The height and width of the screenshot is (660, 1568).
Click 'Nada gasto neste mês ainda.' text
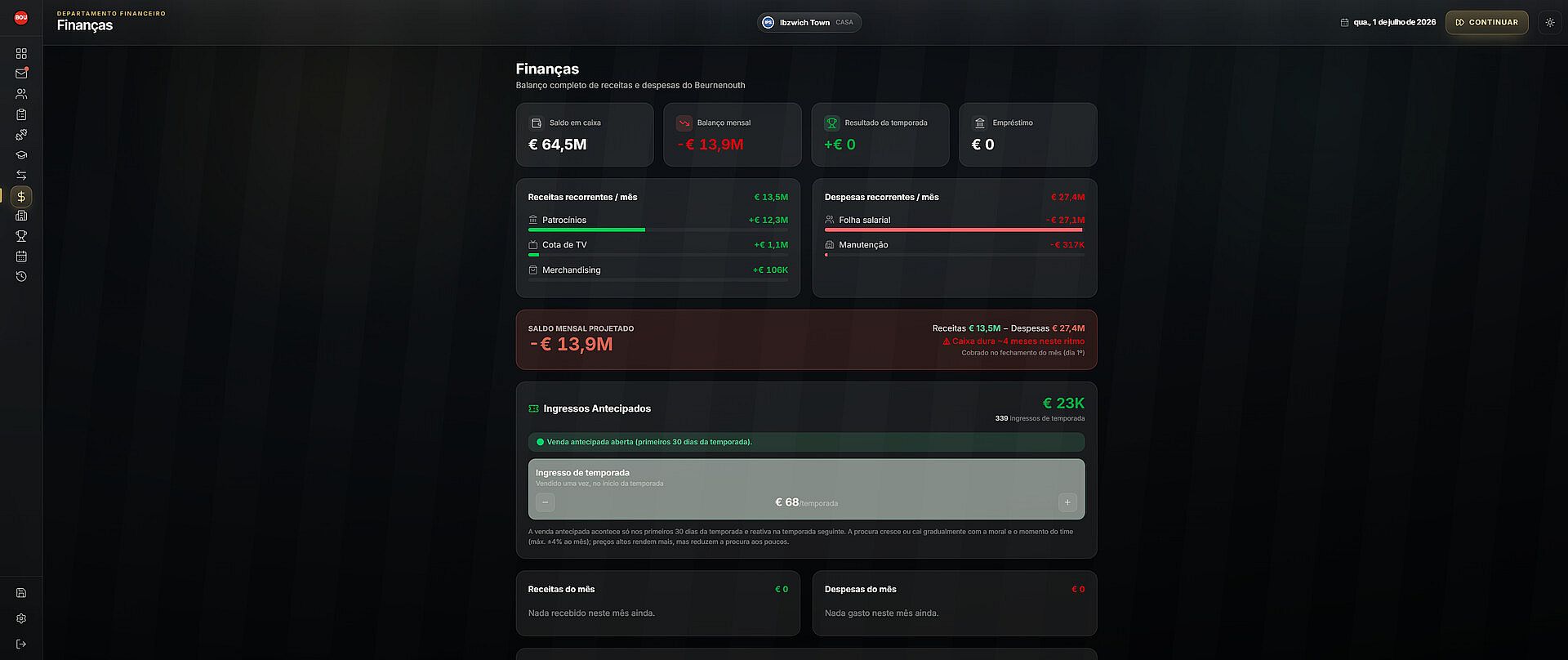pos(881,613)
